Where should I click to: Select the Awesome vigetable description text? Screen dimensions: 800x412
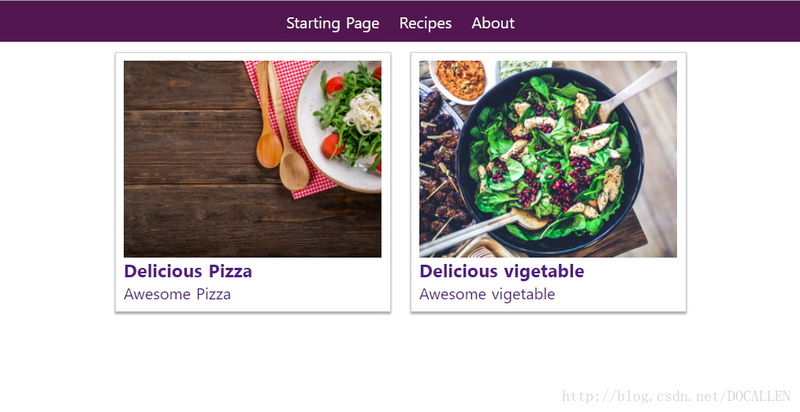coord(487,294)
